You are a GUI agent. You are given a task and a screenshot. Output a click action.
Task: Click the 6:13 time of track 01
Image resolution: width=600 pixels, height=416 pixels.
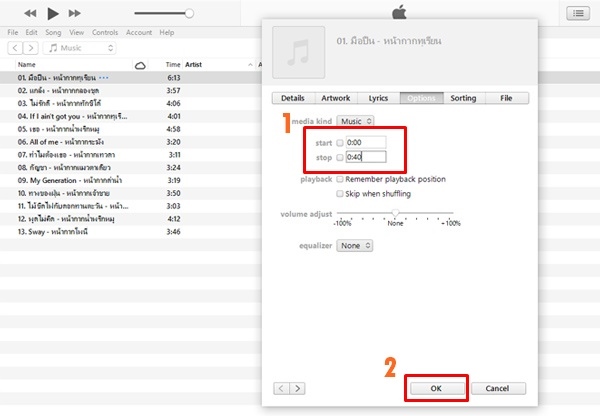174,78
